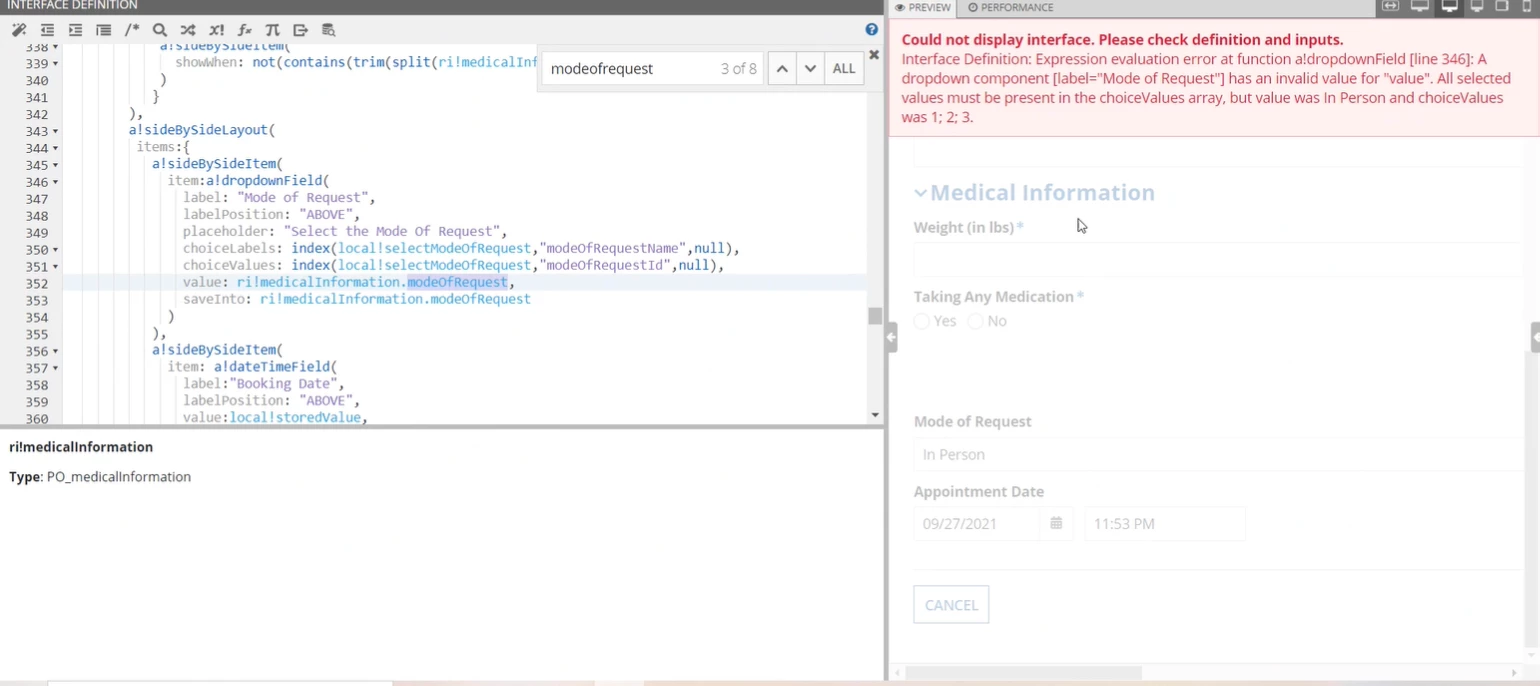Image resolution: width=1540 pixels, height=686 pixels.
Task: Toggle comment with the /* icon
Action: 132,31
